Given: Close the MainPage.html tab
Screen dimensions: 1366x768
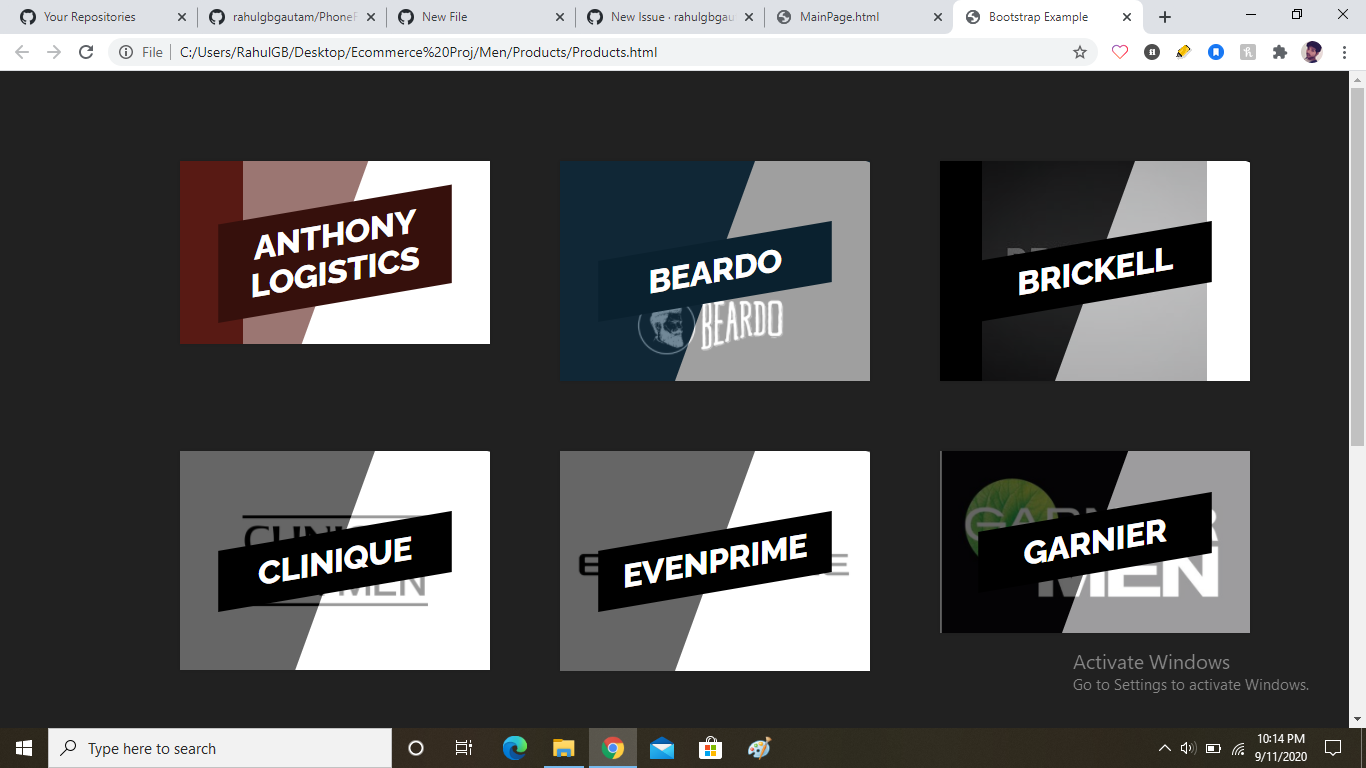Looking at the screenshot, I should (937, 17).
